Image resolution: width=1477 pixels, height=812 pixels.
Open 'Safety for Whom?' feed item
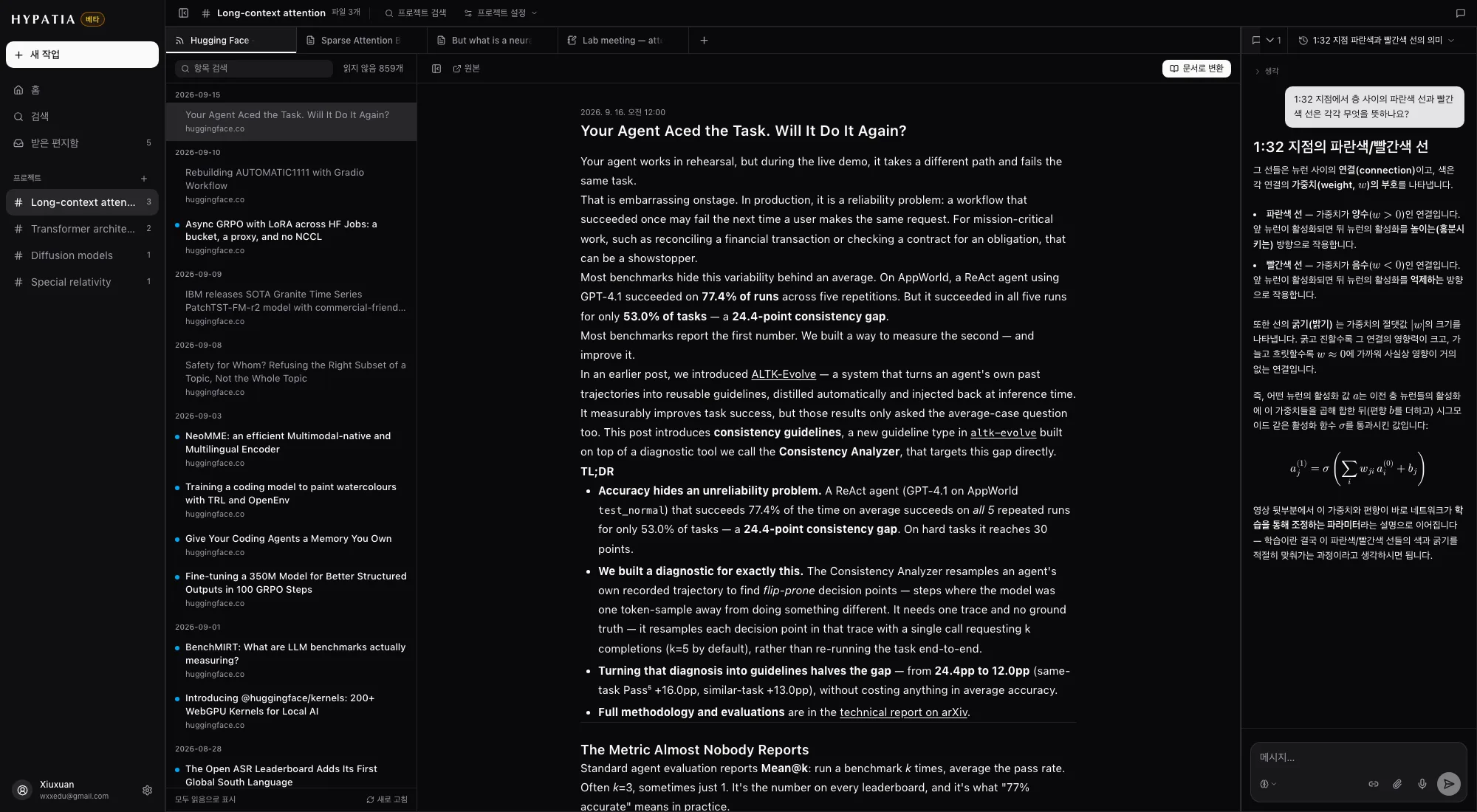(x=291, y=378)
